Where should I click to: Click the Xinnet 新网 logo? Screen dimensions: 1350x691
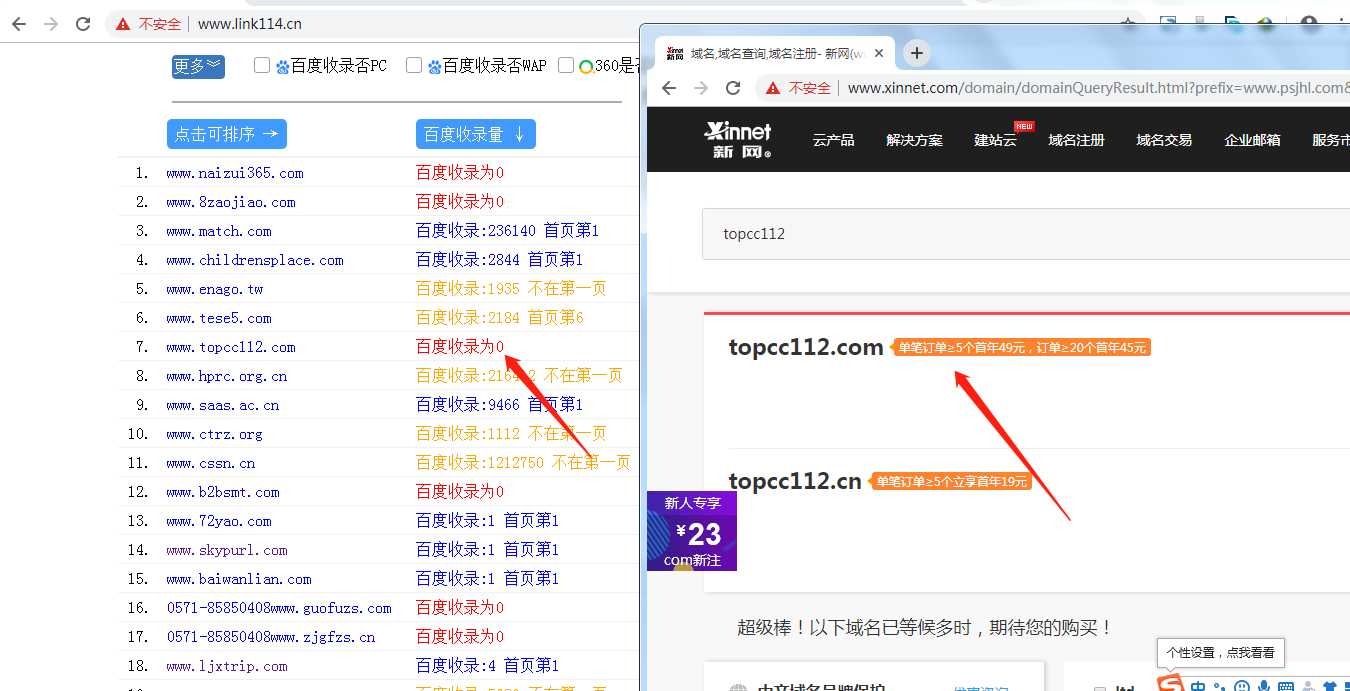coord(738,140)
